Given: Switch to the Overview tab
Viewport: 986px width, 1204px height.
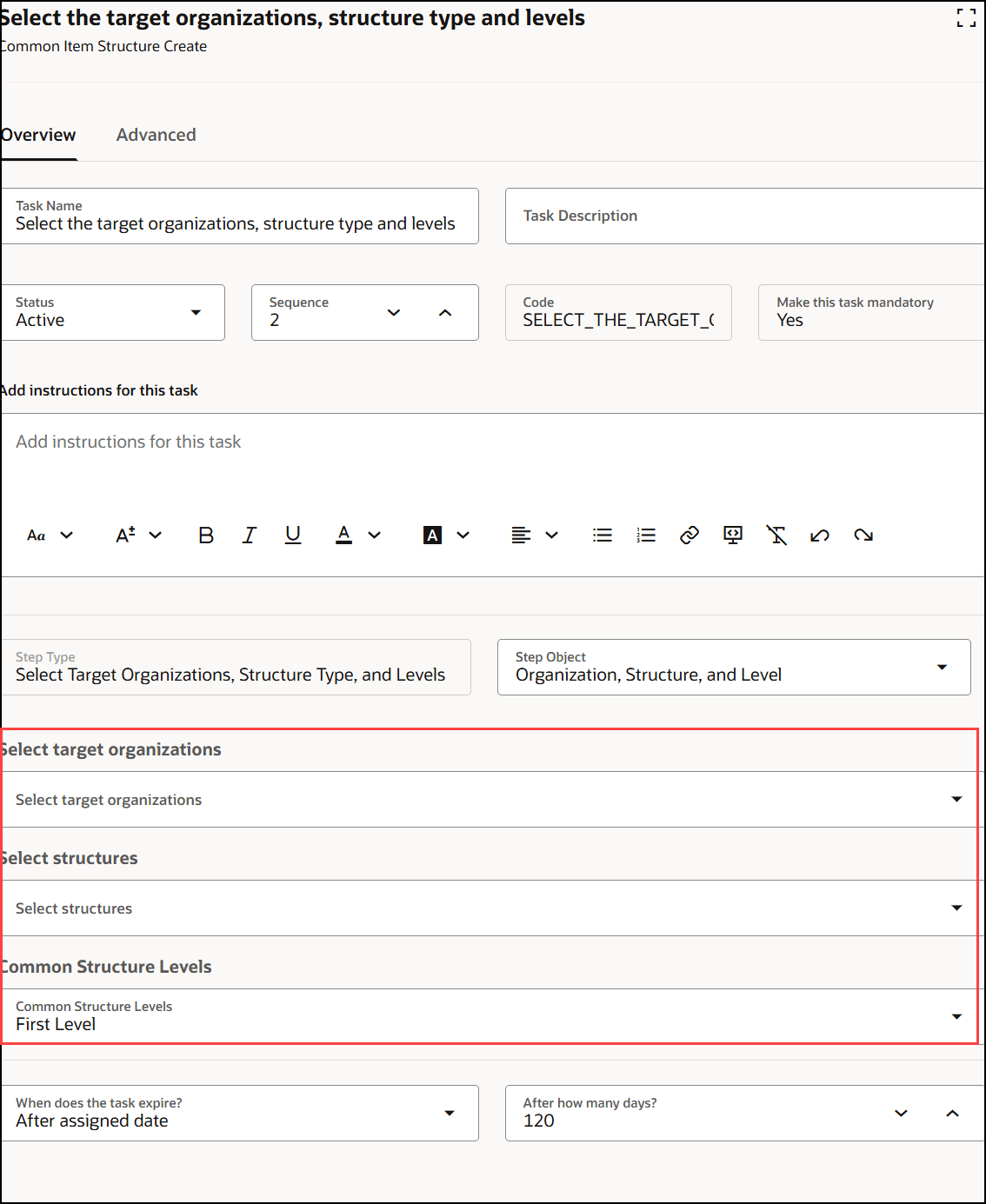Looking at the screenshot, I should coord(38,135).
